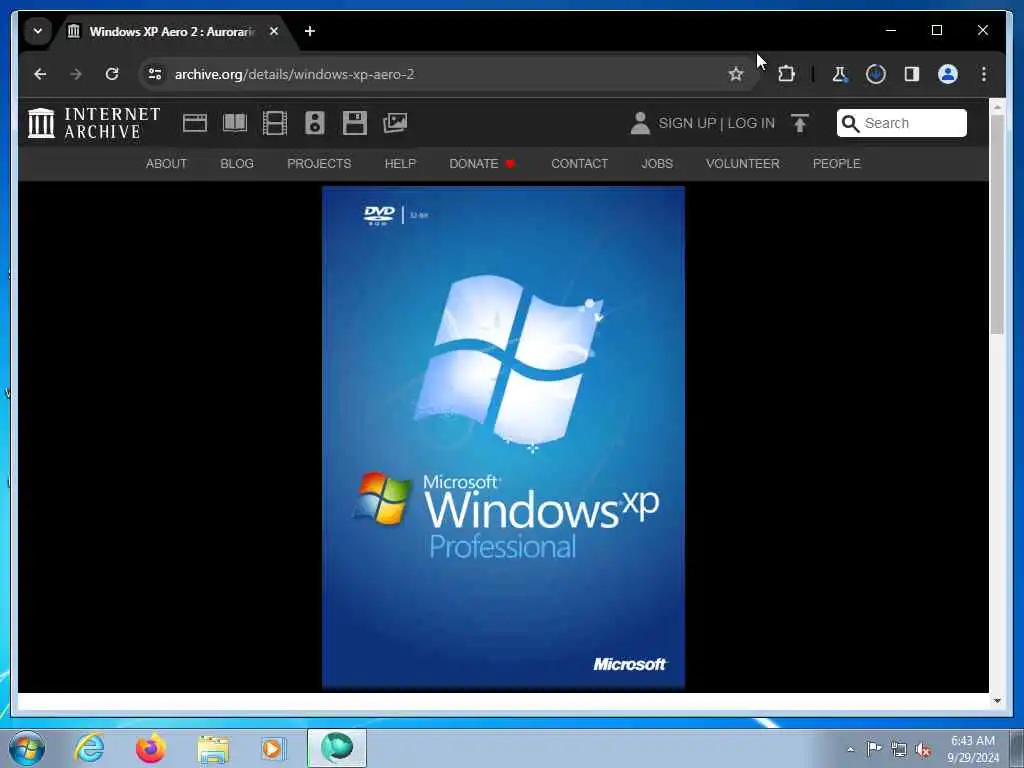1024x768 pixels.
Task: Reload the archive.org page
Action: tap(112, 74)
